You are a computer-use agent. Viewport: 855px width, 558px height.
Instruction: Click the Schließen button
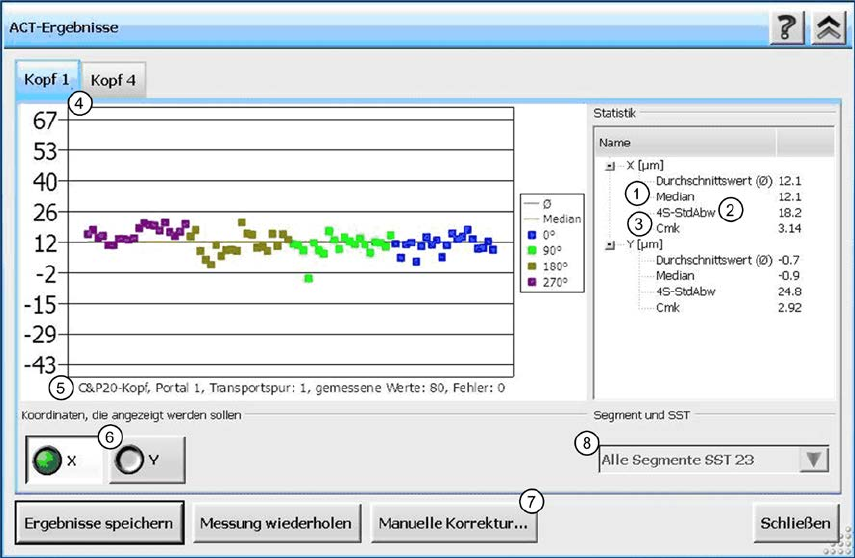click(x=796, y=523)
